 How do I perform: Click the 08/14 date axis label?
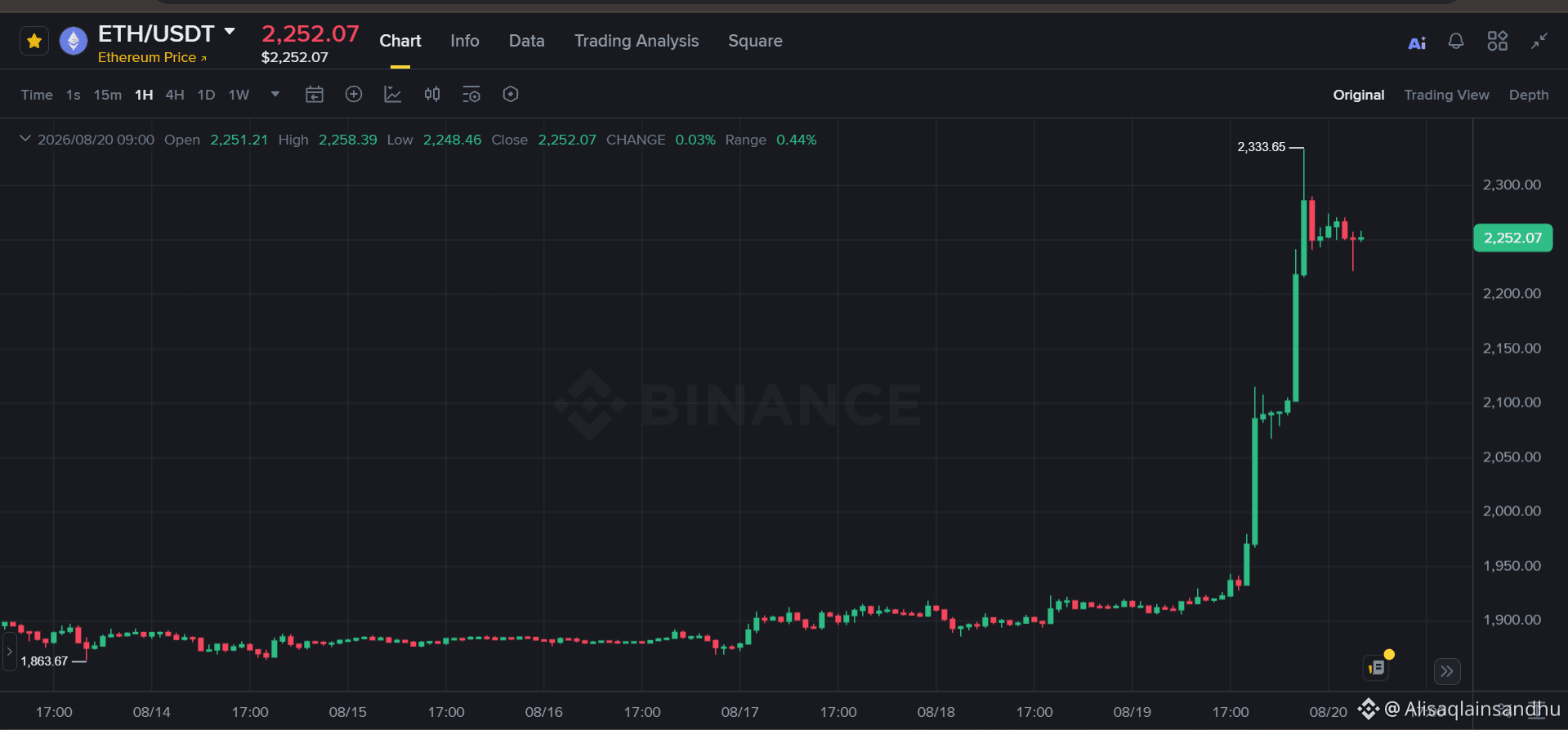click(x=151, y=712)
